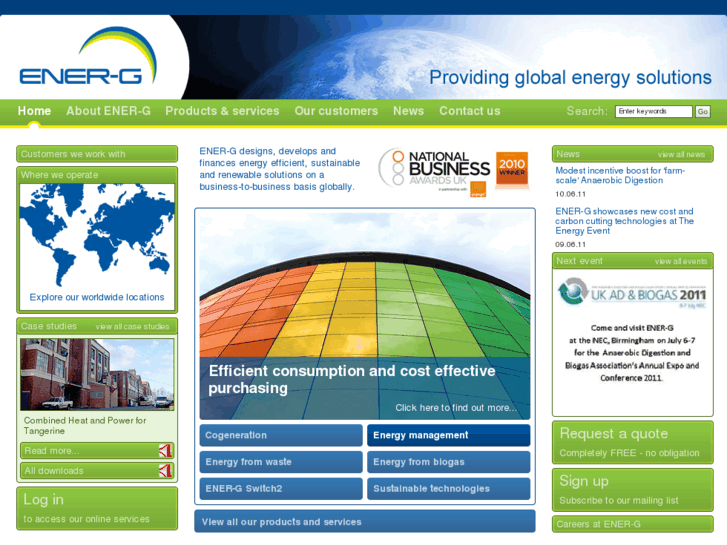Select the Energy management tab
This screenshot has height=545, width=727.
pos(448,435)
